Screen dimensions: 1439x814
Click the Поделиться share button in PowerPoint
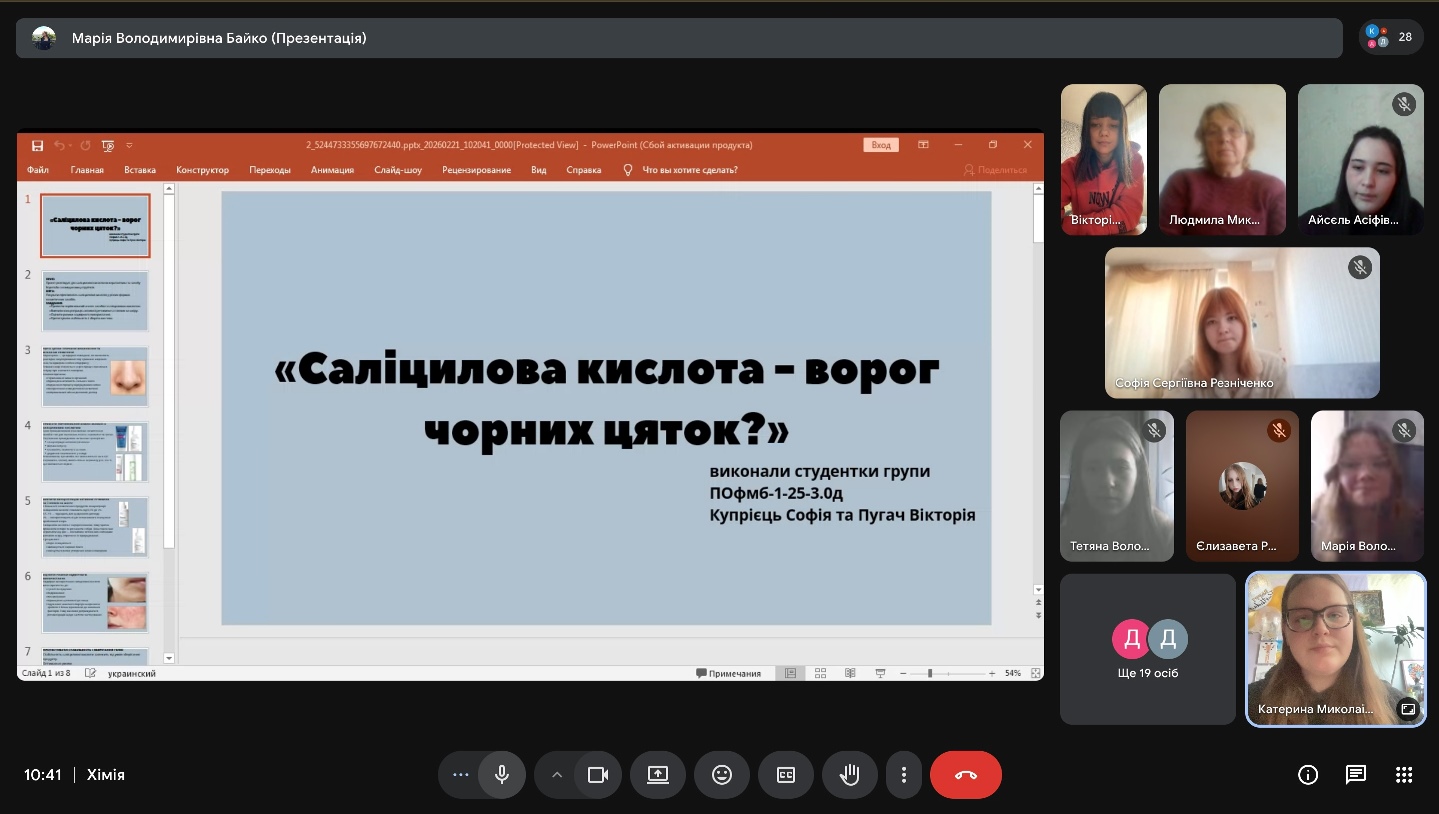coord(995,170)
